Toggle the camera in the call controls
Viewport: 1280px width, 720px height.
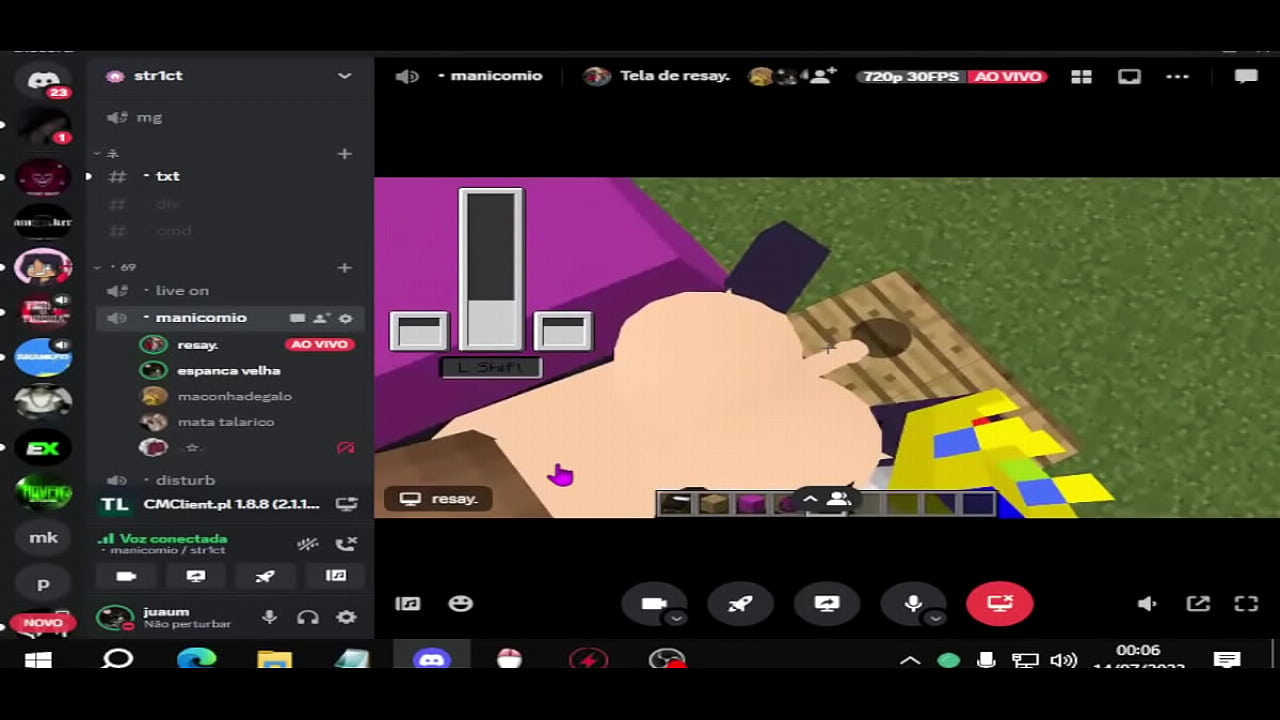point(653,604)
